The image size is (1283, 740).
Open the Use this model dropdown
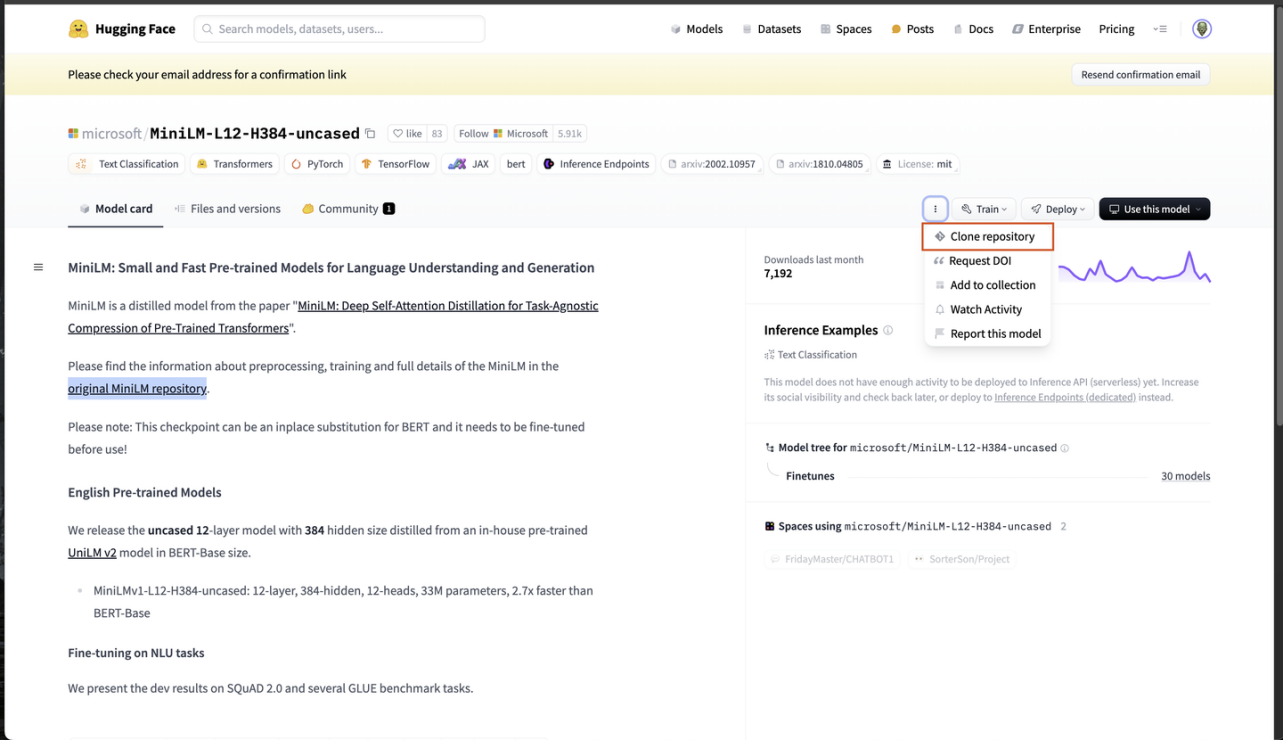pyautogui.click(x=1155, y=209)
